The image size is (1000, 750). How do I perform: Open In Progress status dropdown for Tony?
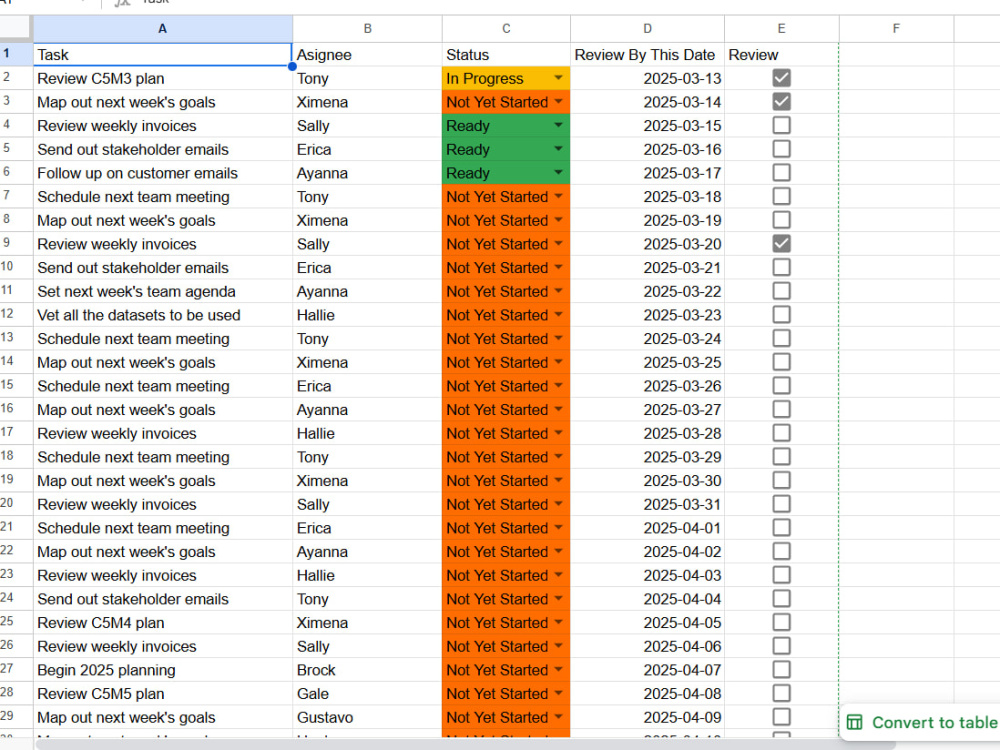click(558, 78)
